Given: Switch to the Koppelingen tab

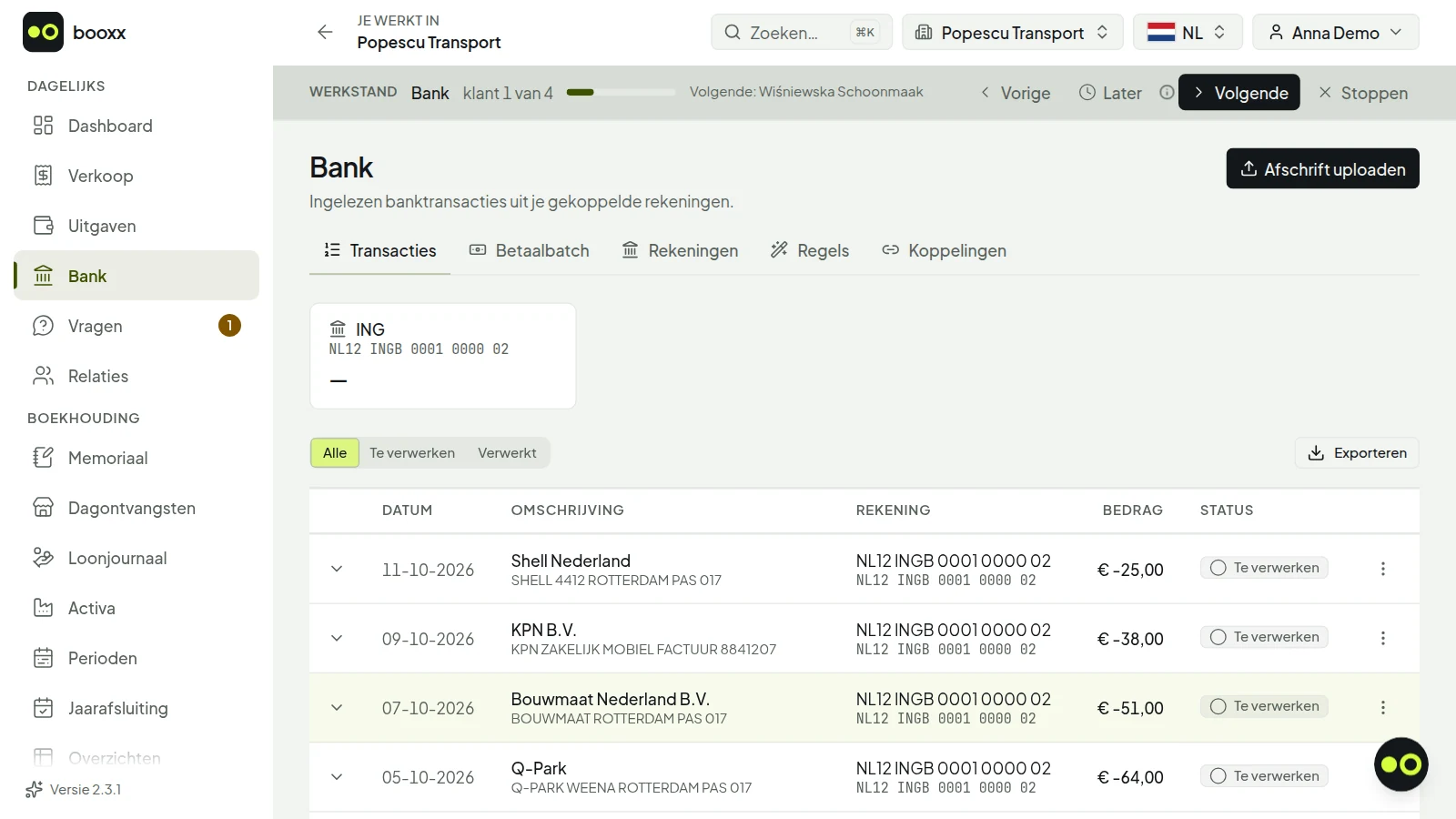Looking at the screenshot, I should tap(944, 250).
